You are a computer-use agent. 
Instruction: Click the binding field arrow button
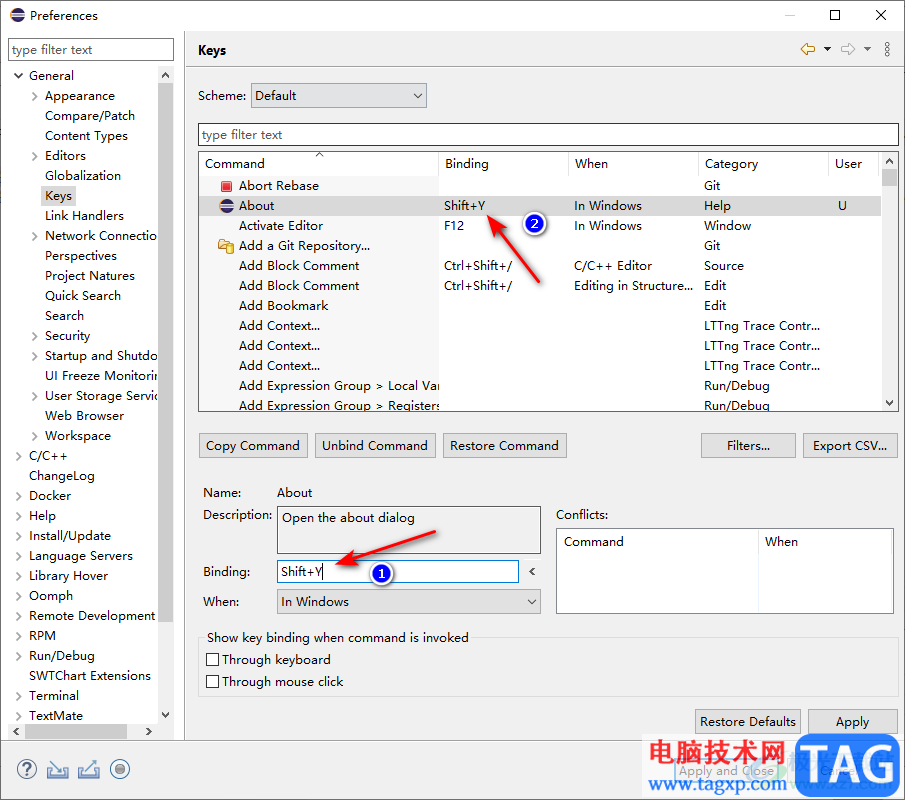(532, 571)
